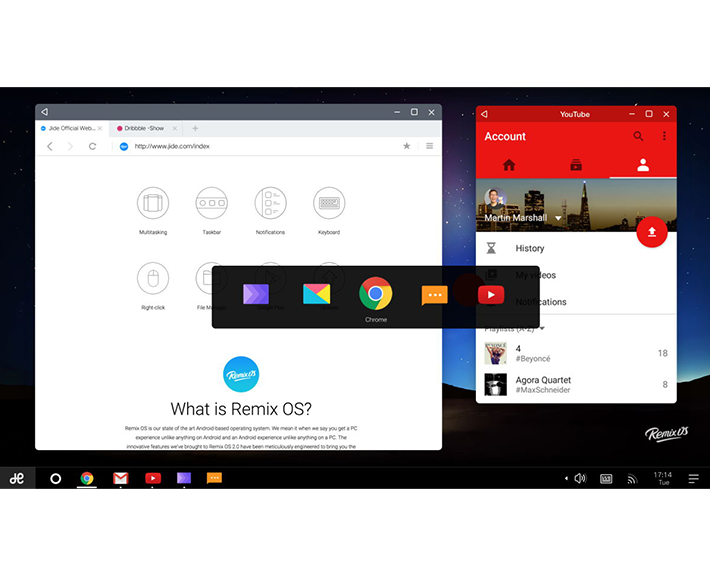The image size is (710, 575).
Task: Open the Keyboard feature icon
Action: point(329,203)
